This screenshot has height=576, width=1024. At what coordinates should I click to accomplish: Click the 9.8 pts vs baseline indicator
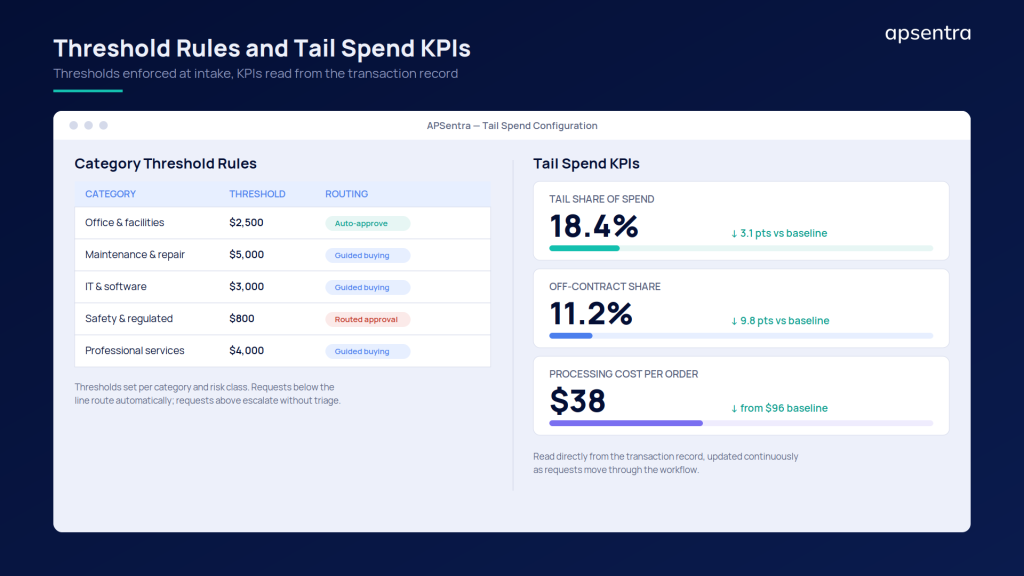pos(780,321)
